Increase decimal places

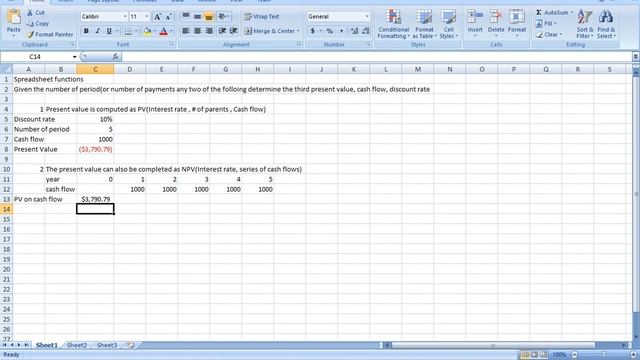click(x=354, y=31)
